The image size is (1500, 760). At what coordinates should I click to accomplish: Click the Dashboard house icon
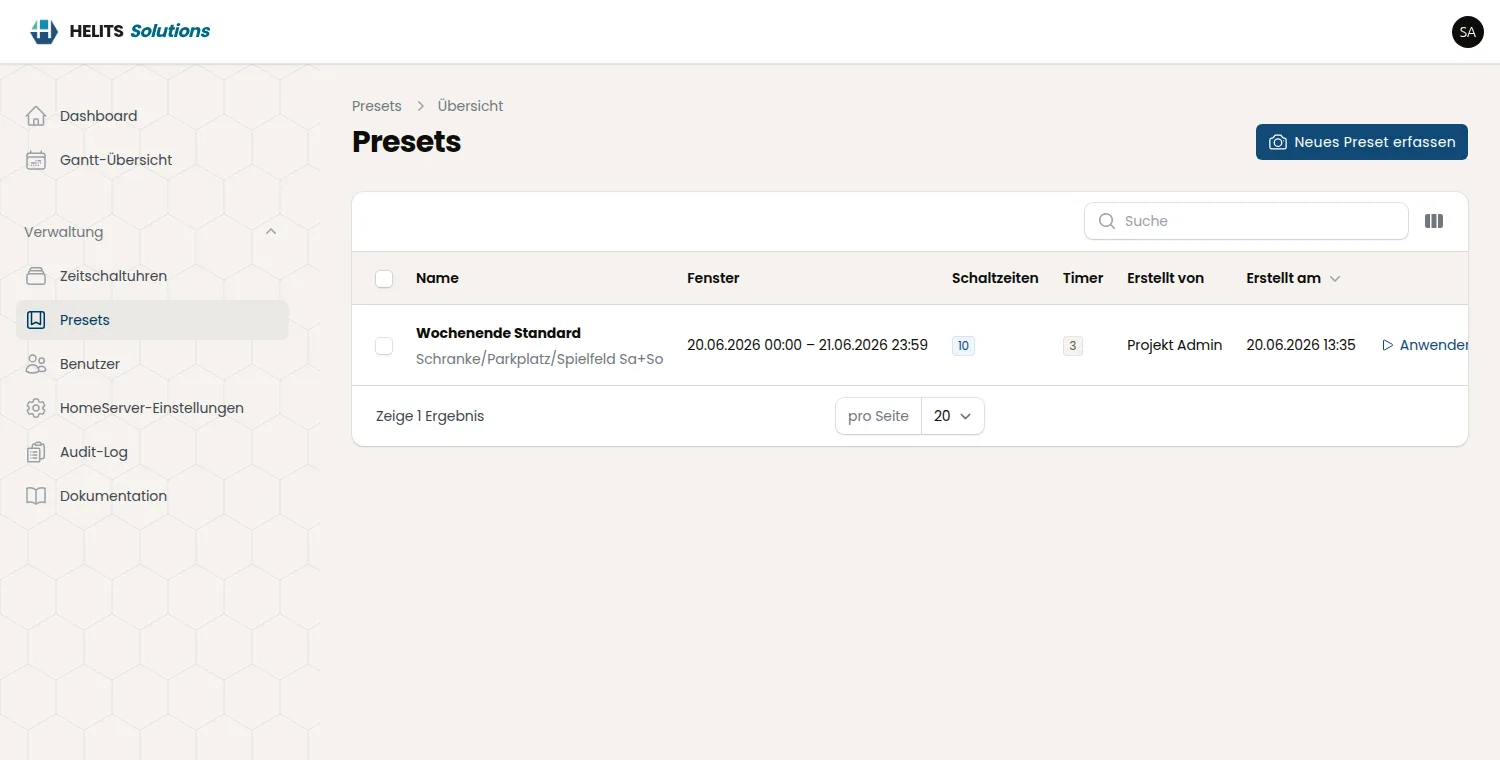36,116
